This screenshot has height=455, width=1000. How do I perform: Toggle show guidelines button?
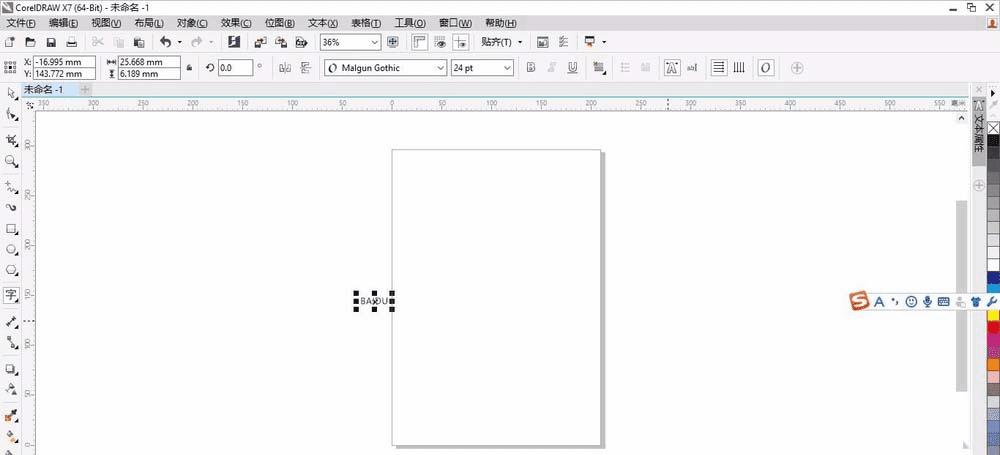[x=460, y=42]
